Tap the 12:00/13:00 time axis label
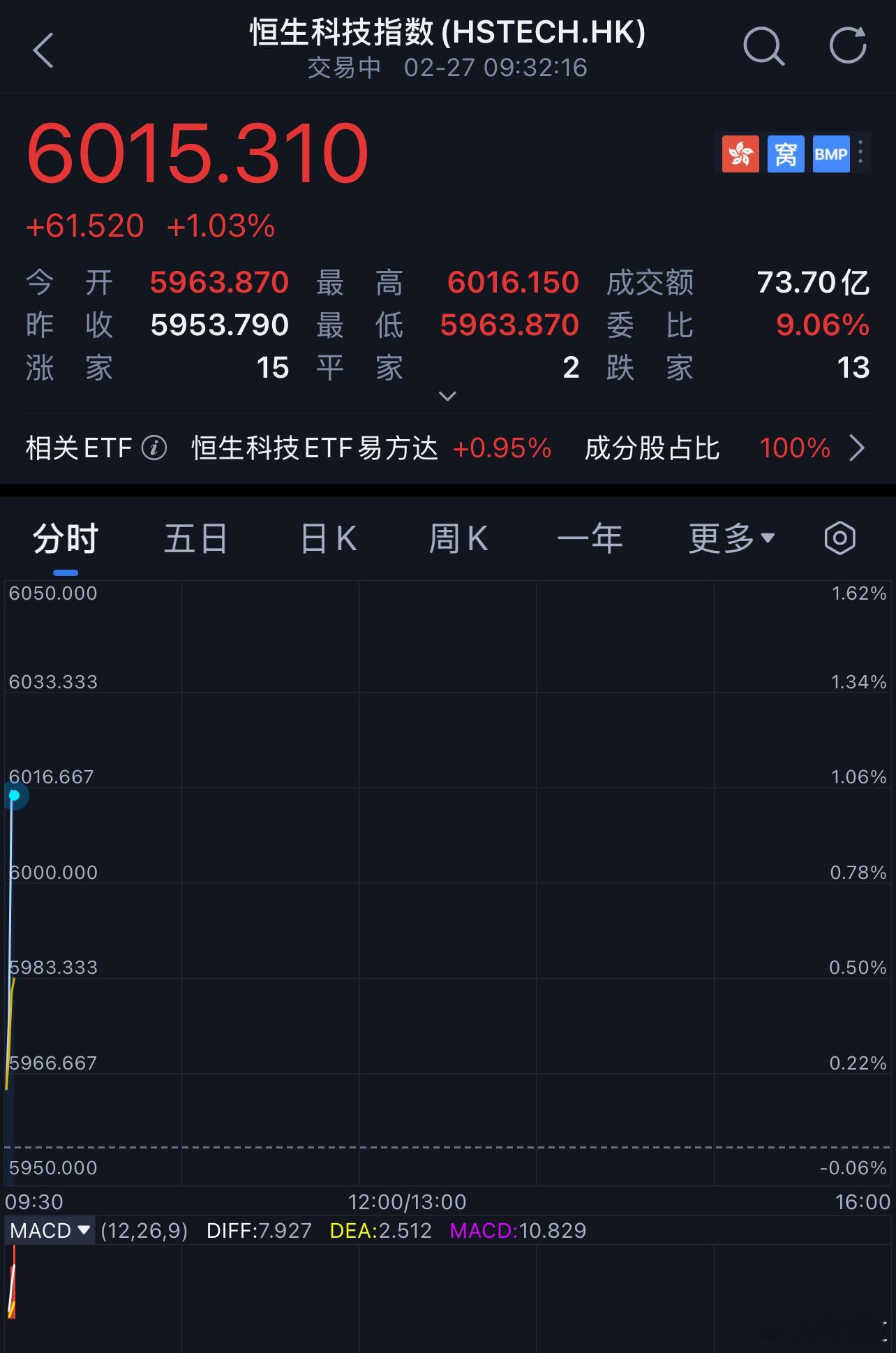The image size is (896, 1353). [x=408, y=1202]
